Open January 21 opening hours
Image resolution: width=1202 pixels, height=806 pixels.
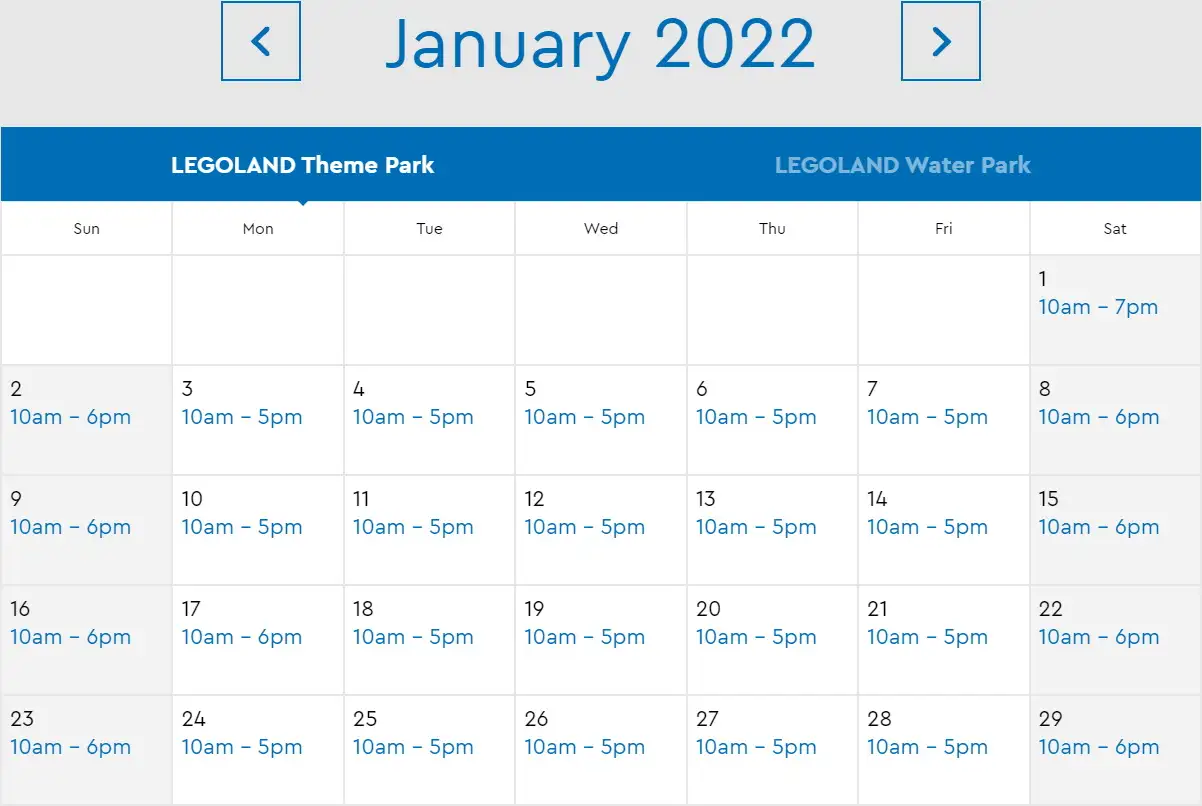[x=927, y=637]
